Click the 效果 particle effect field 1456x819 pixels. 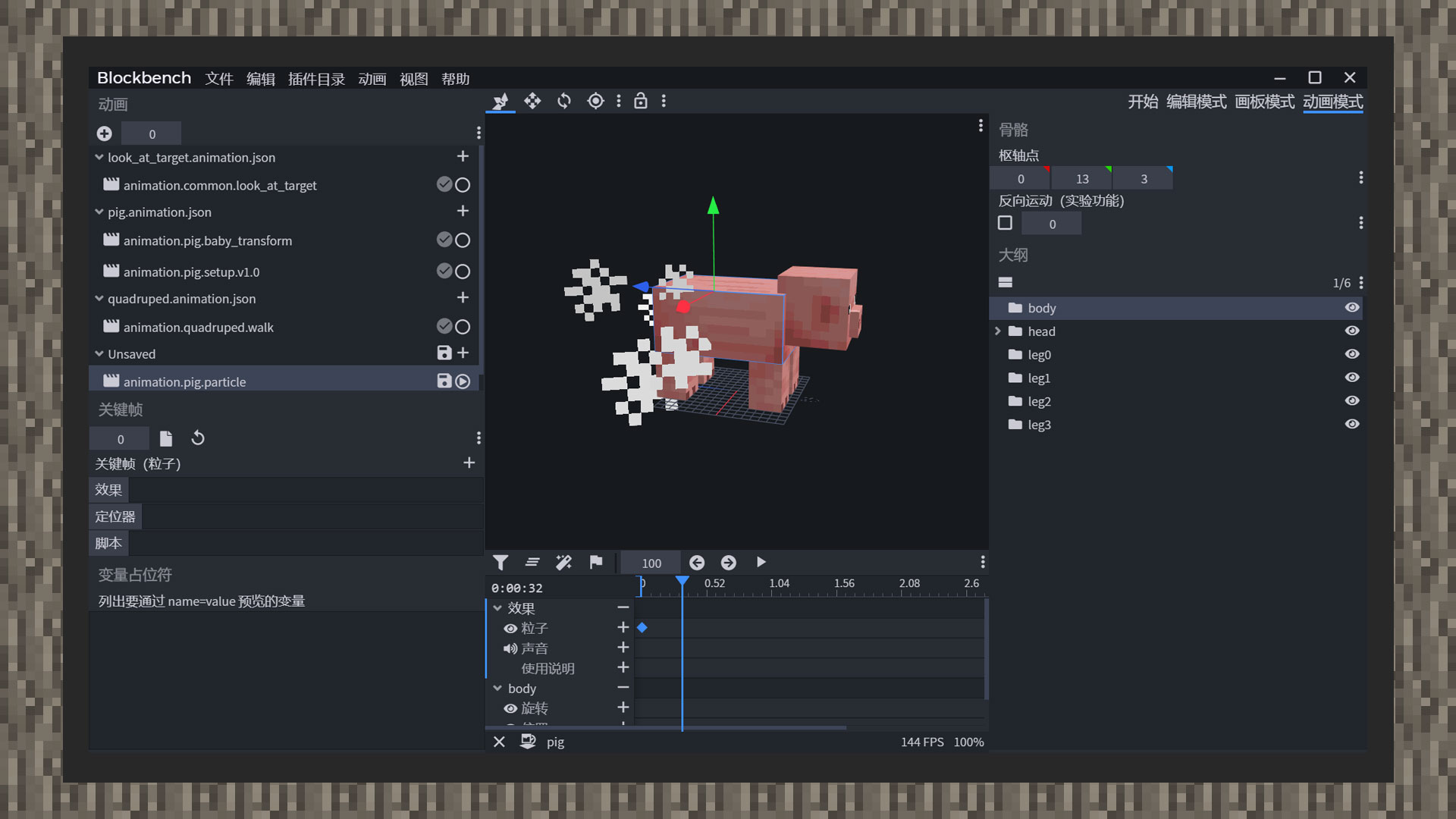pos(306,490)
